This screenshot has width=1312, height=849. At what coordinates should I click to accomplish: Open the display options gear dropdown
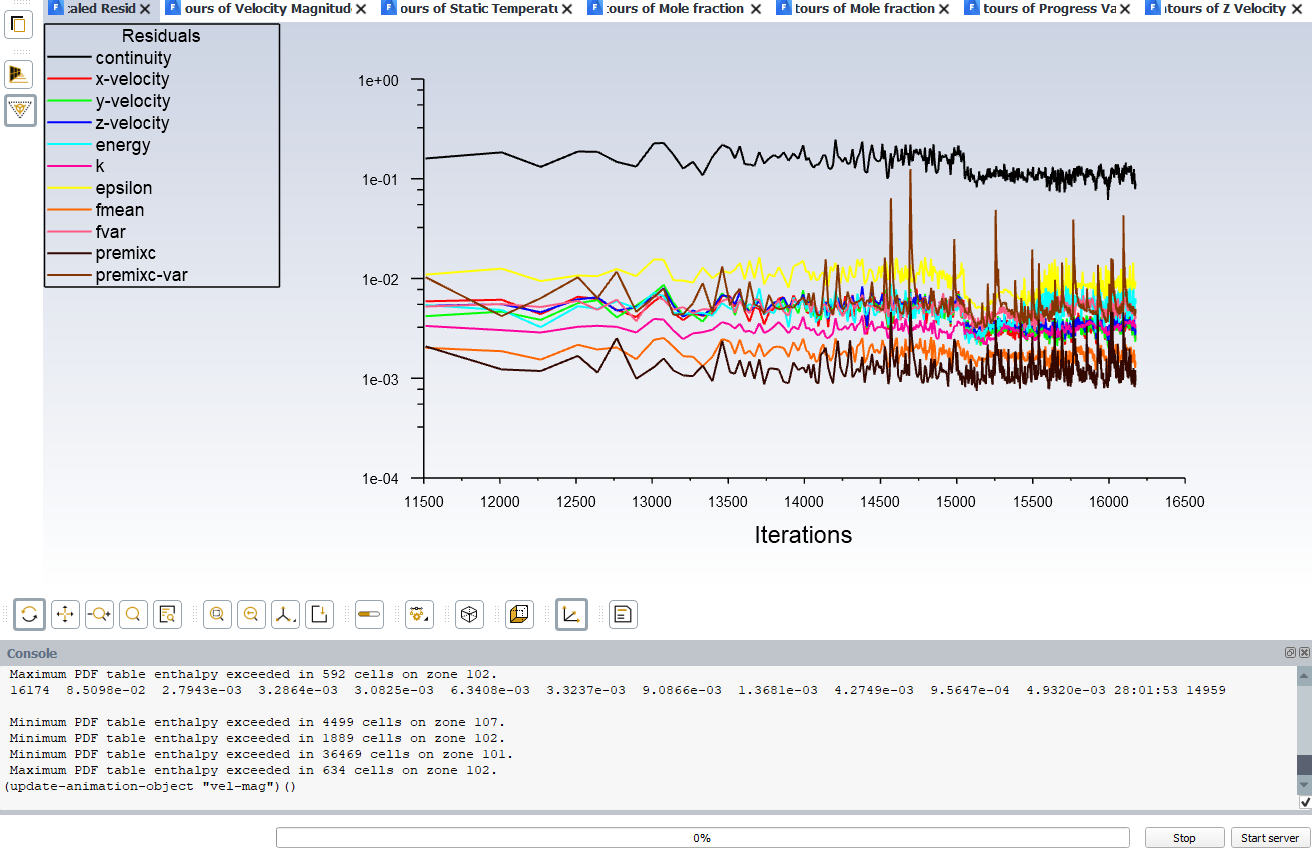[x=419, y=614]
